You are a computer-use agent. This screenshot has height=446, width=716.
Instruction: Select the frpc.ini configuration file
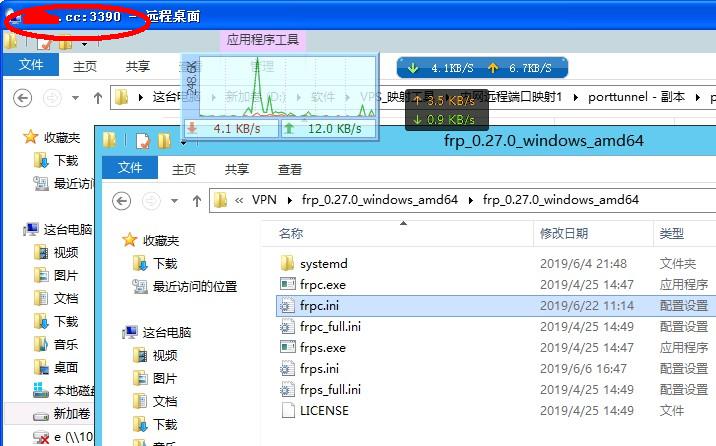tap(320, 305)
